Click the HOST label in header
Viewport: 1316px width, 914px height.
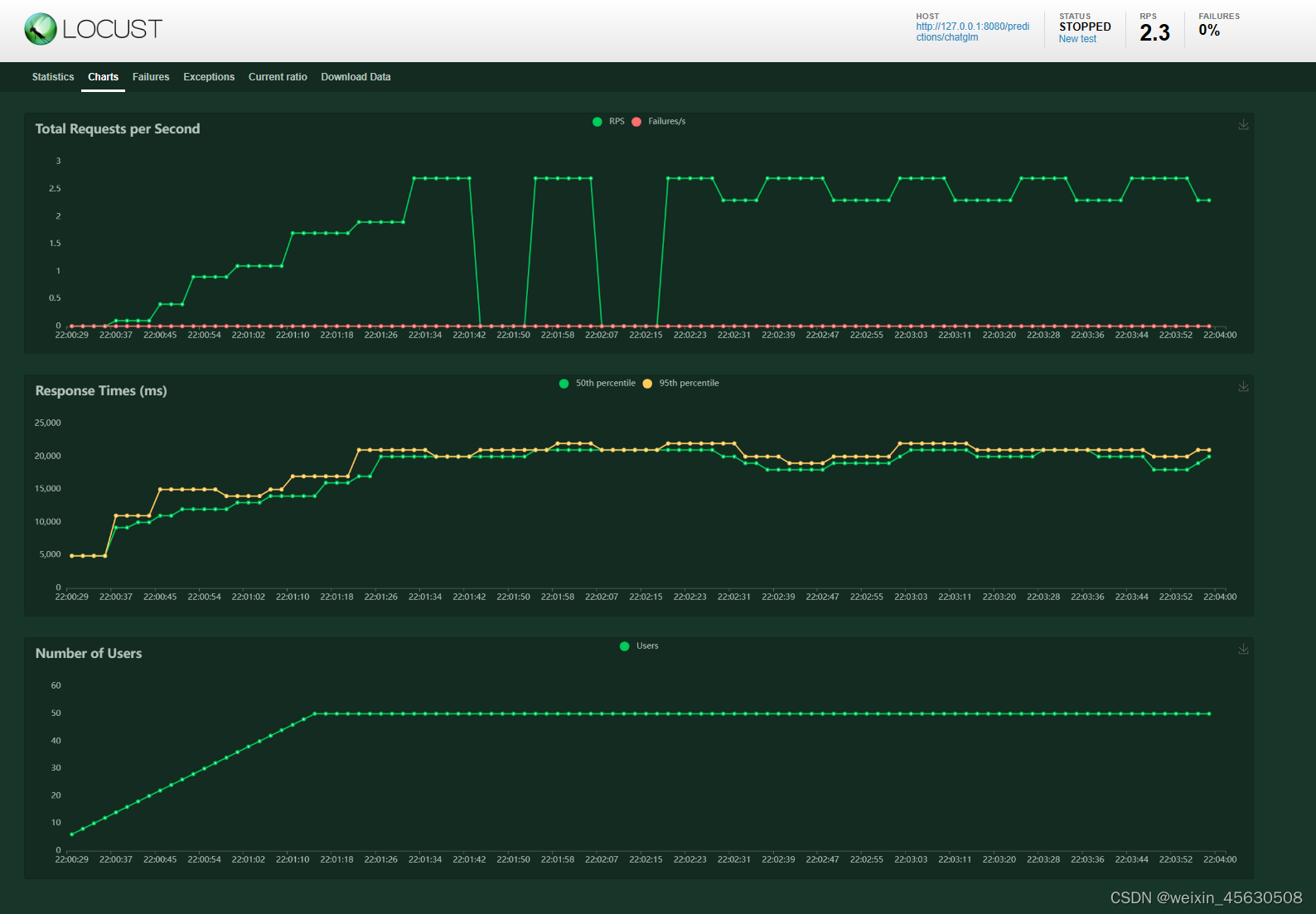927,17
